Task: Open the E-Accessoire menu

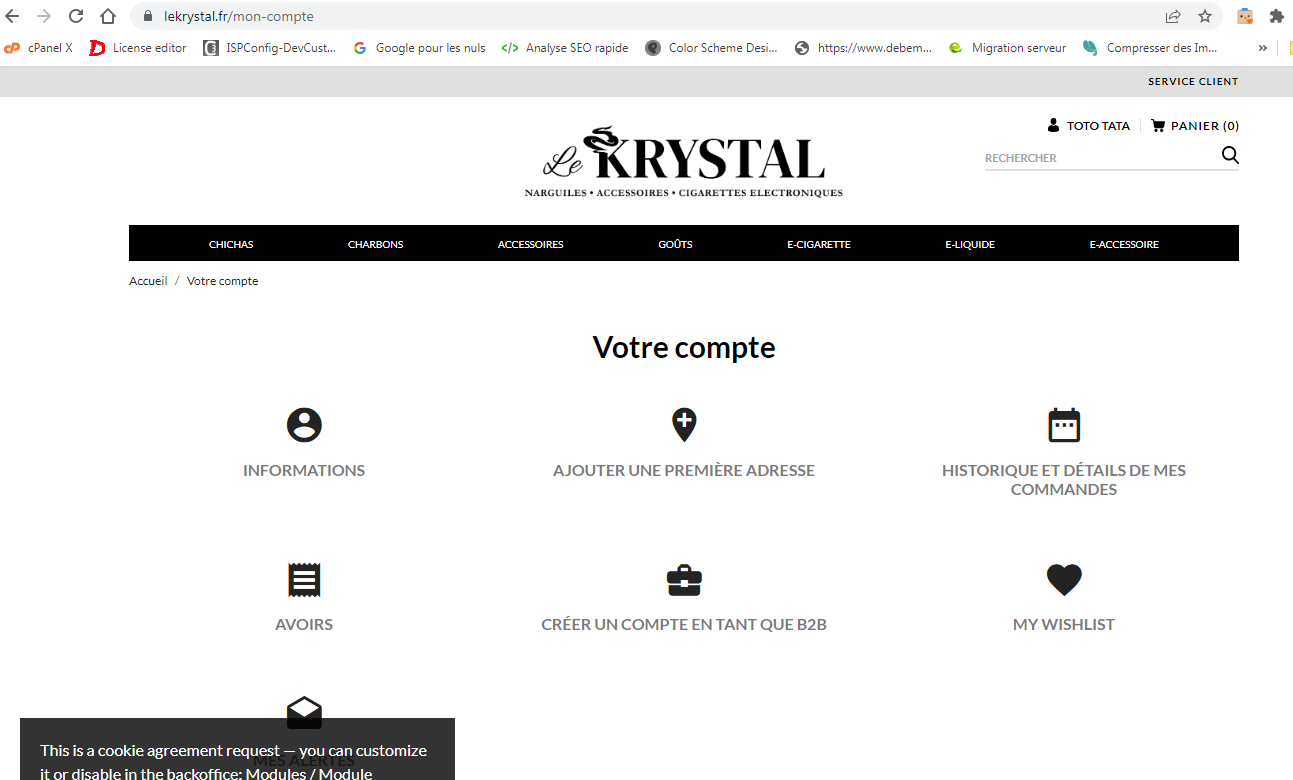Action: 1125,244
